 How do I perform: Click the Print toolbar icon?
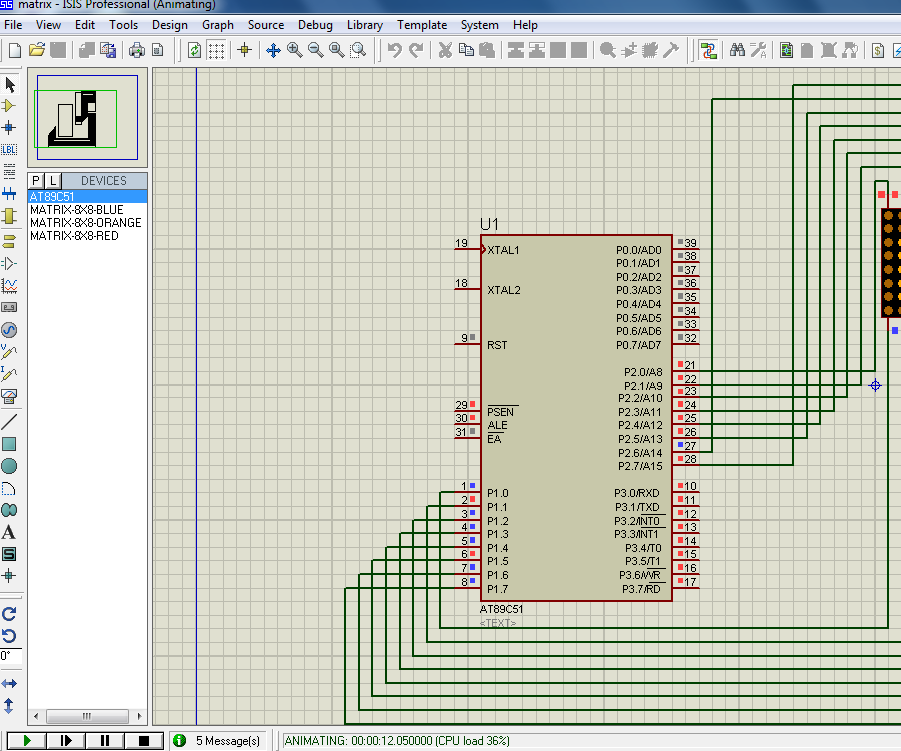pyautogui.click(x=137, y=51)
